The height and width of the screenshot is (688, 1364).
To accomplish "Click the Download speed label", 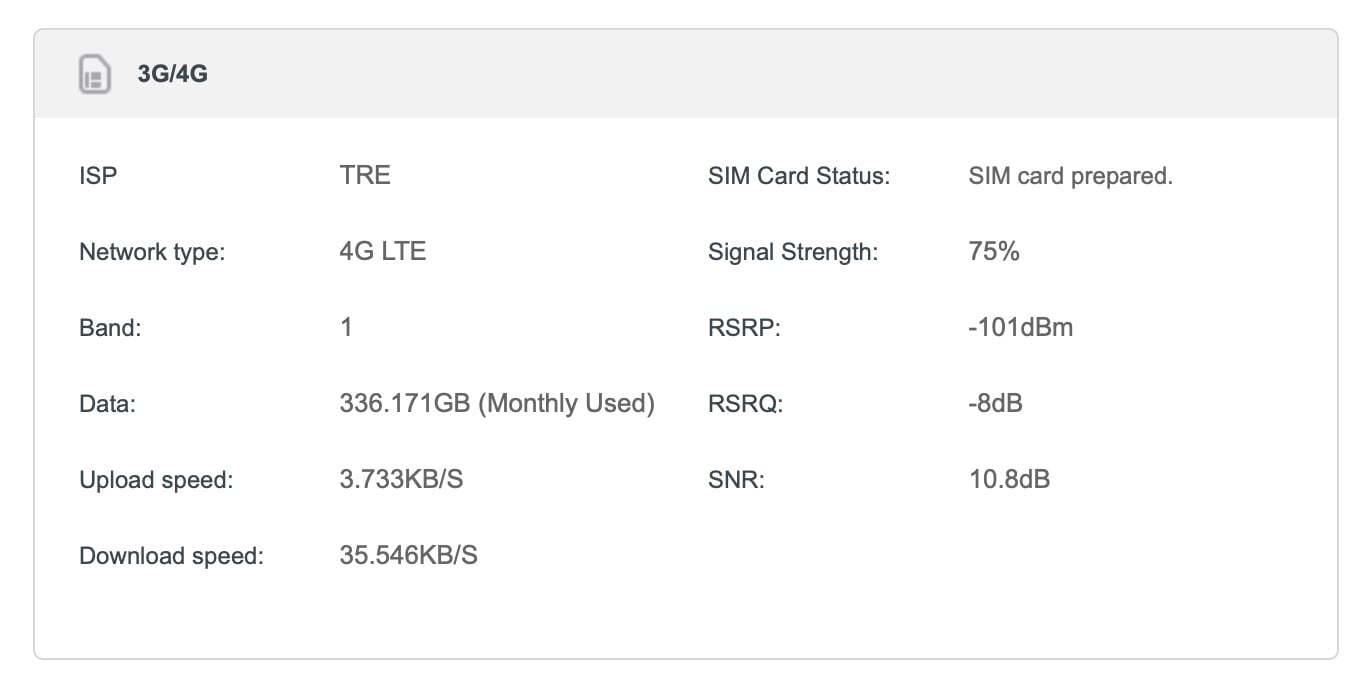I will pyautogui.click(x=171, y=556).
